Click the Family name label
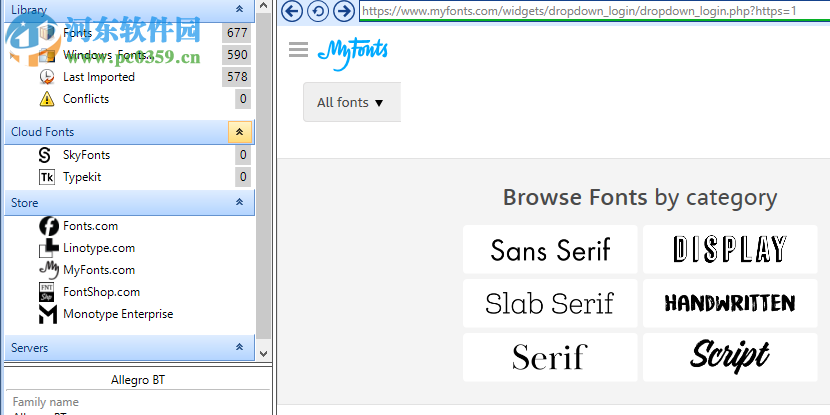 point(46,402)
